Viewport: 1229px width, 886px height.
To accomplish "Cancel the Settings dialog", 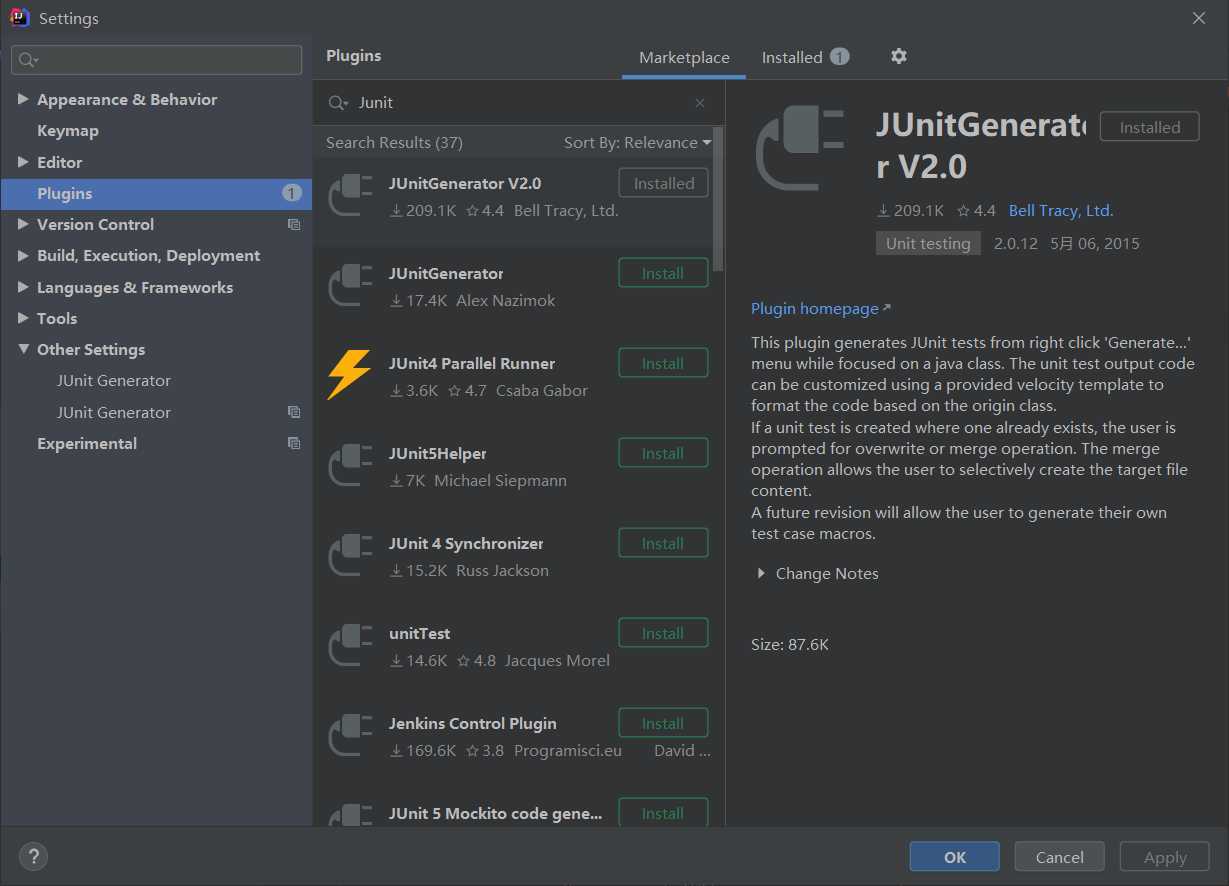I will (x=1059, y=857).
